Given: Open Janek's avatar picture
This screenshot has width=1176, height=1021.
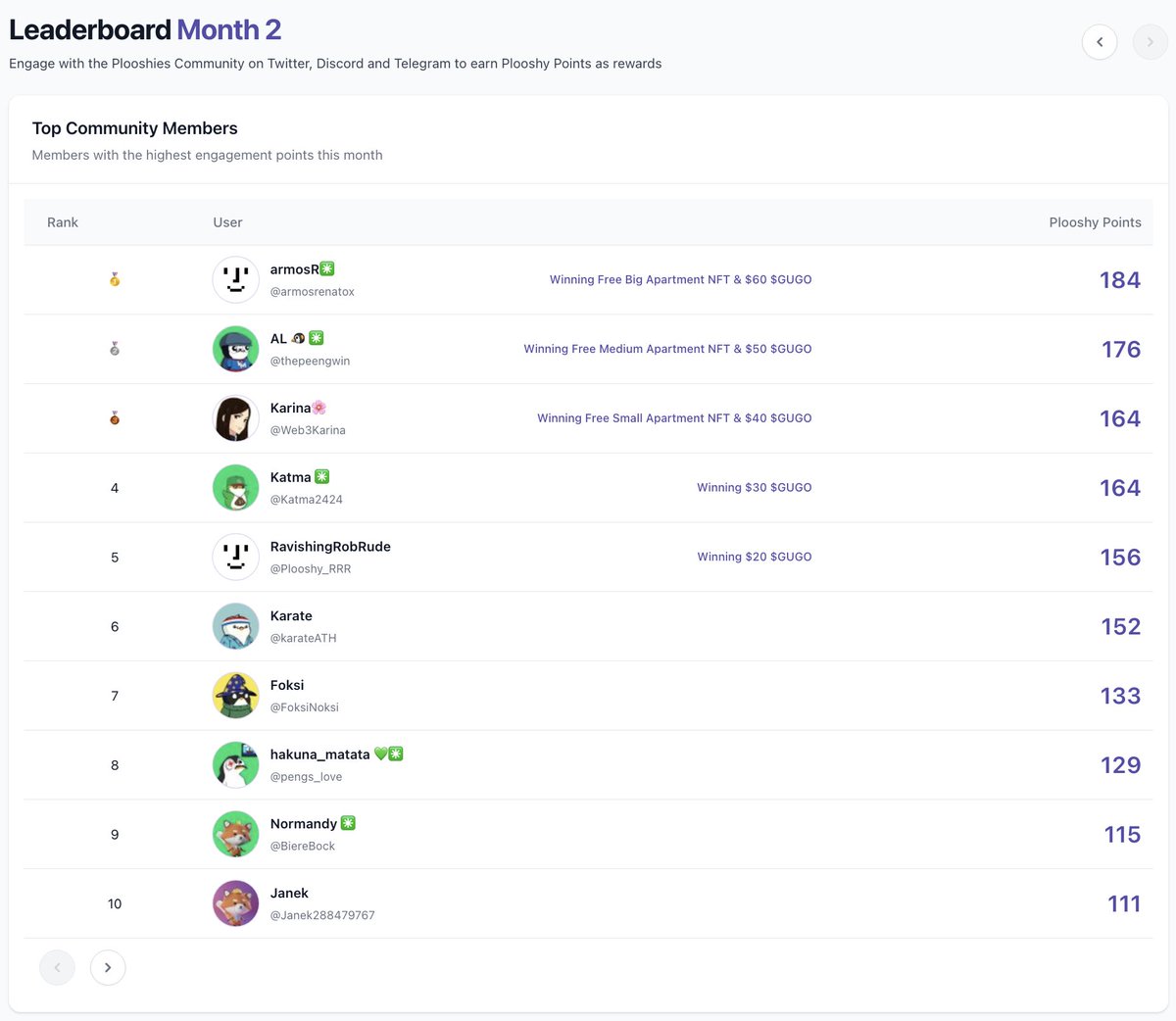Looking at the screenshot, I should [x=236, y=903].
